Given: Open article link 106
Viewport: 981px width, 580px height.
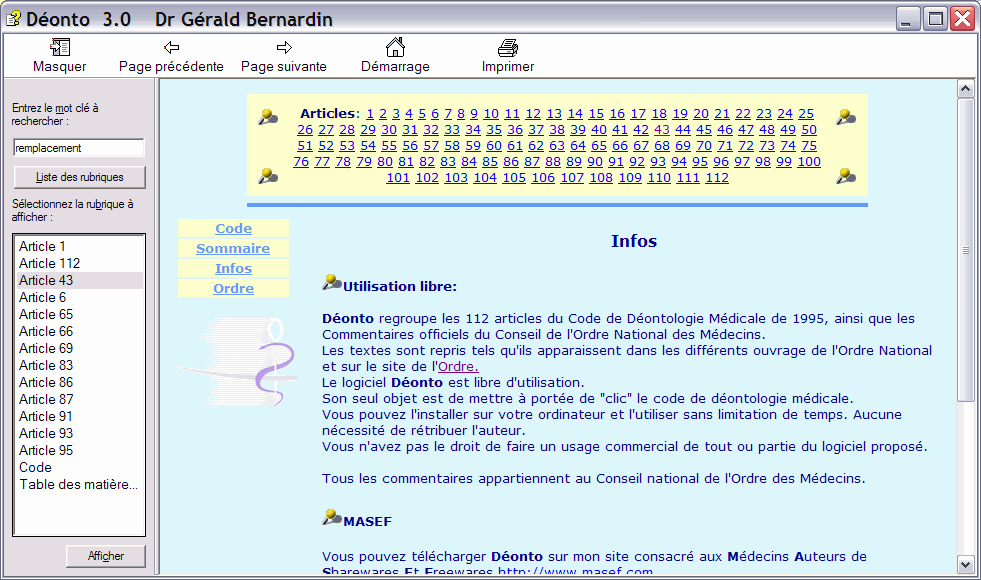Looking at the screenshot, I should pos(543,178).
